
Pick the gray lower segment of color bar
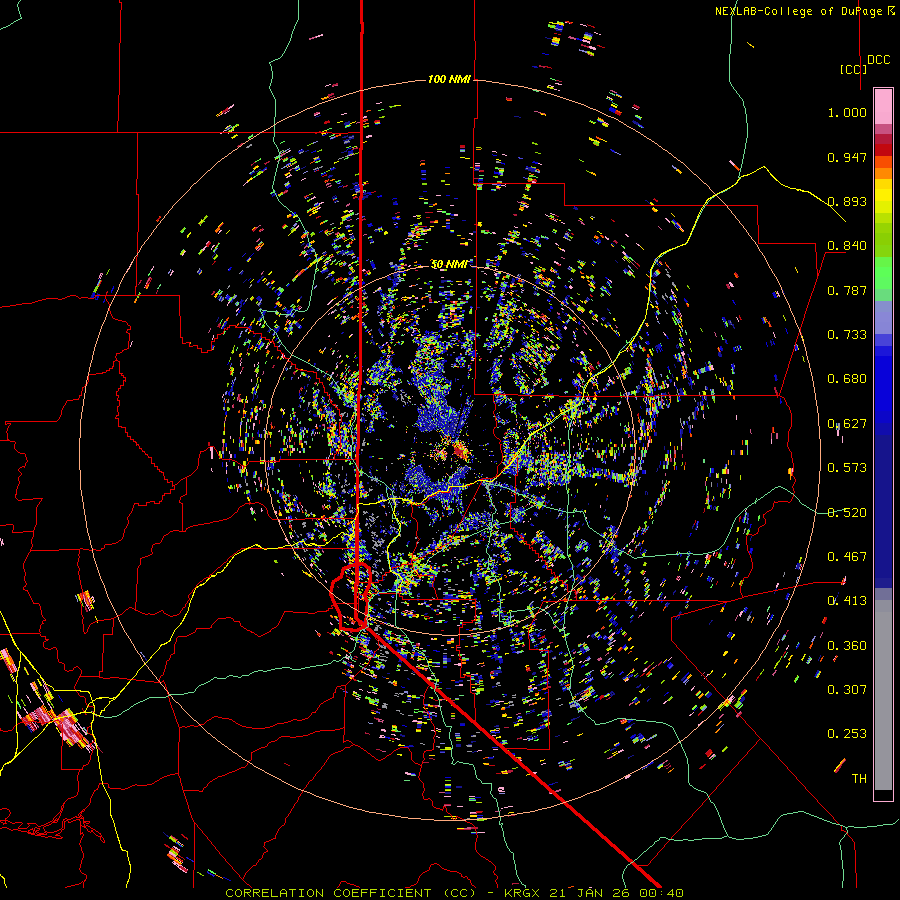point(883,695)
